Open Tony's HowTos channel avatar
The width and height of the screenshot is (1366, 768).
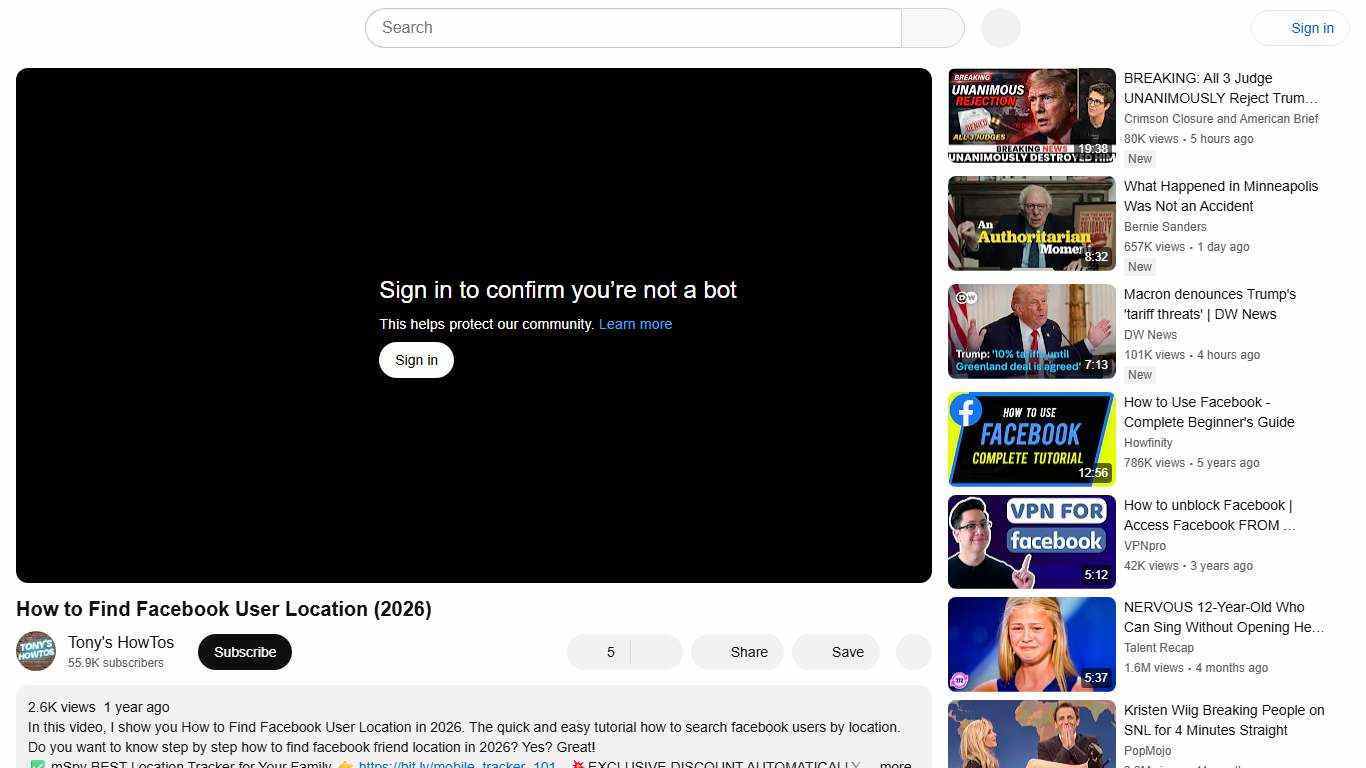pyautogui.click(x=35, y=651)
